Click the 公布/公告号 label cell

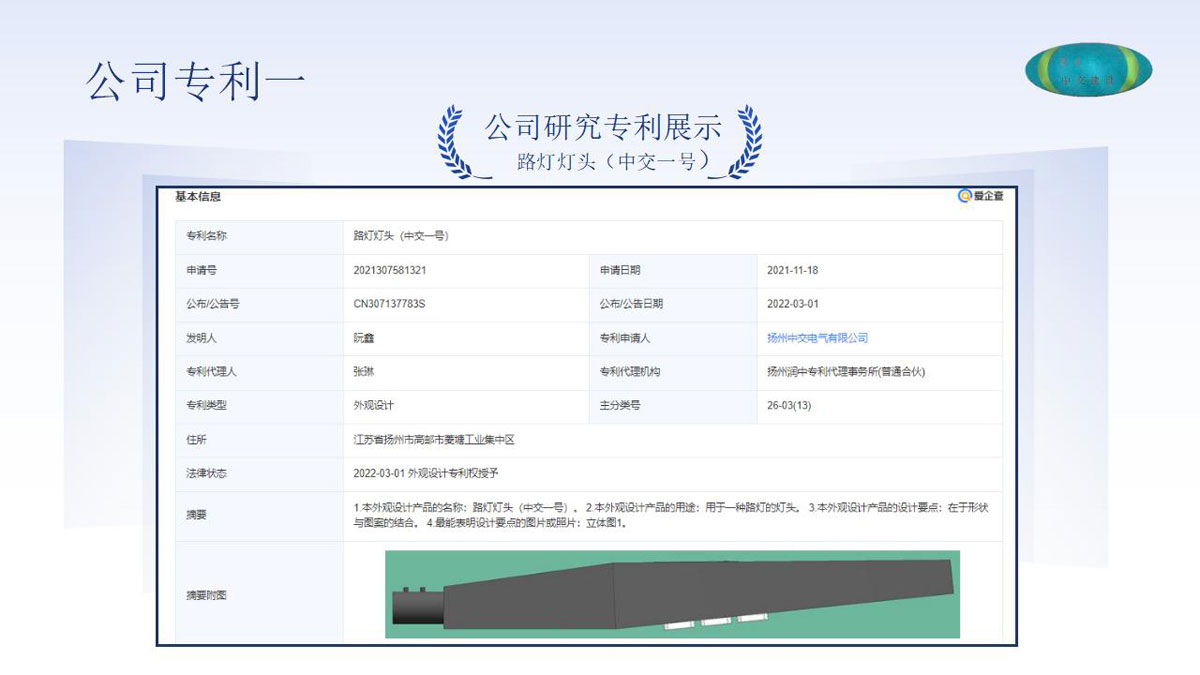(260, 304)
